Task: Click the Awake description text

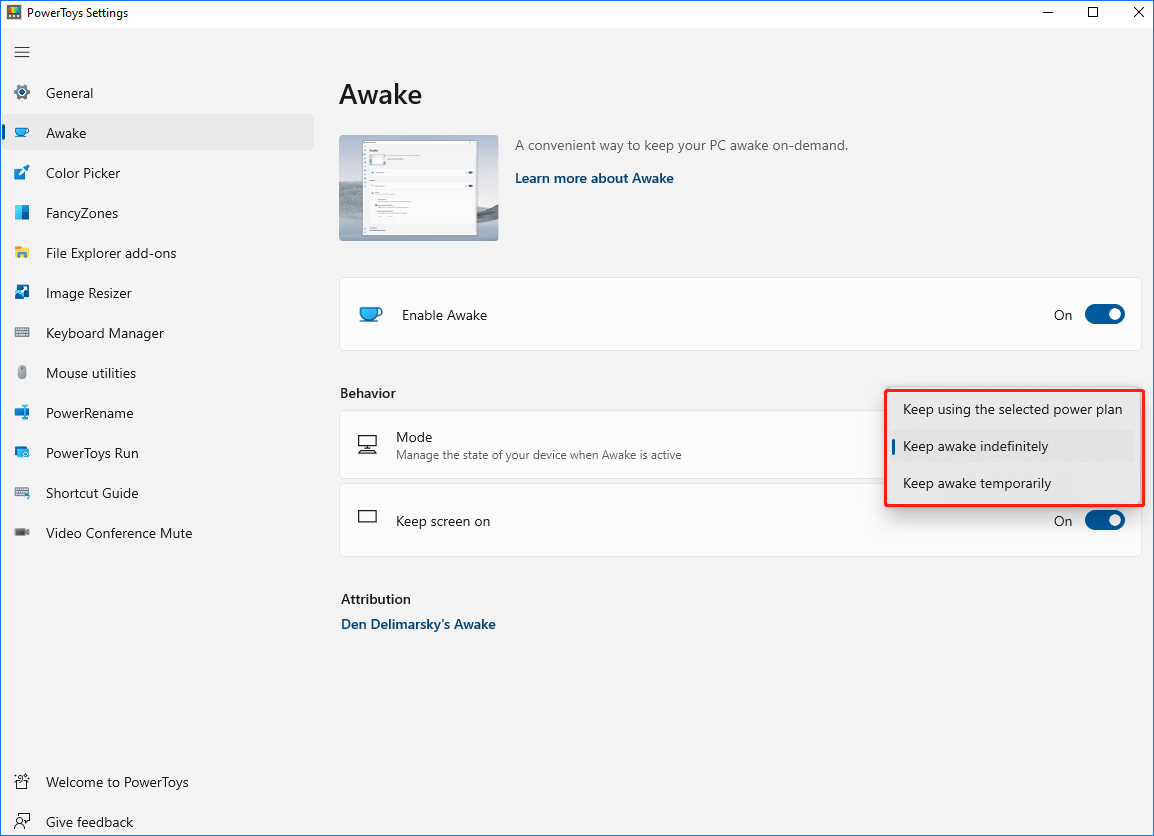Action: [682, 145]
